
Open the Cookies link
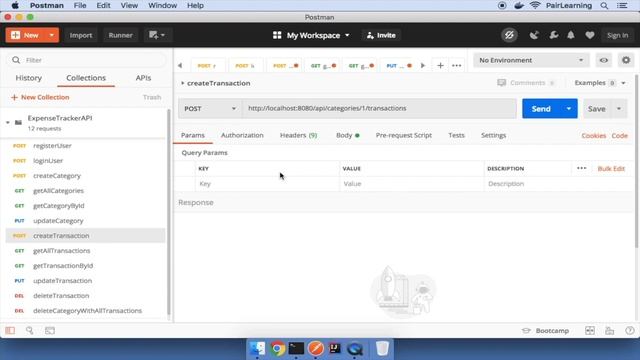point(593,136)
